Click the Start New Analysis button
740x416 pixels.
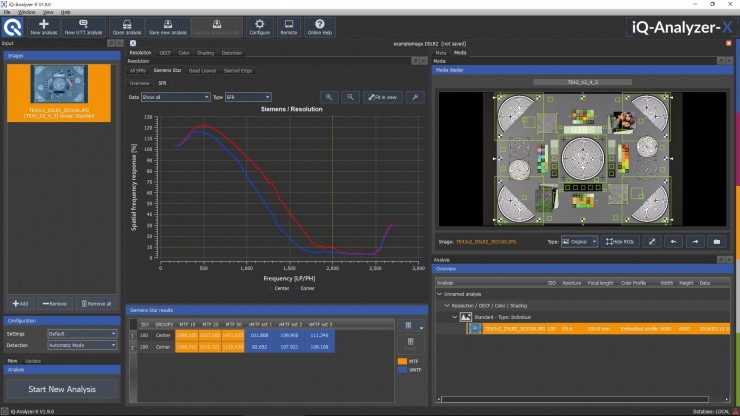pyautogui.click(x=62, y=389)
